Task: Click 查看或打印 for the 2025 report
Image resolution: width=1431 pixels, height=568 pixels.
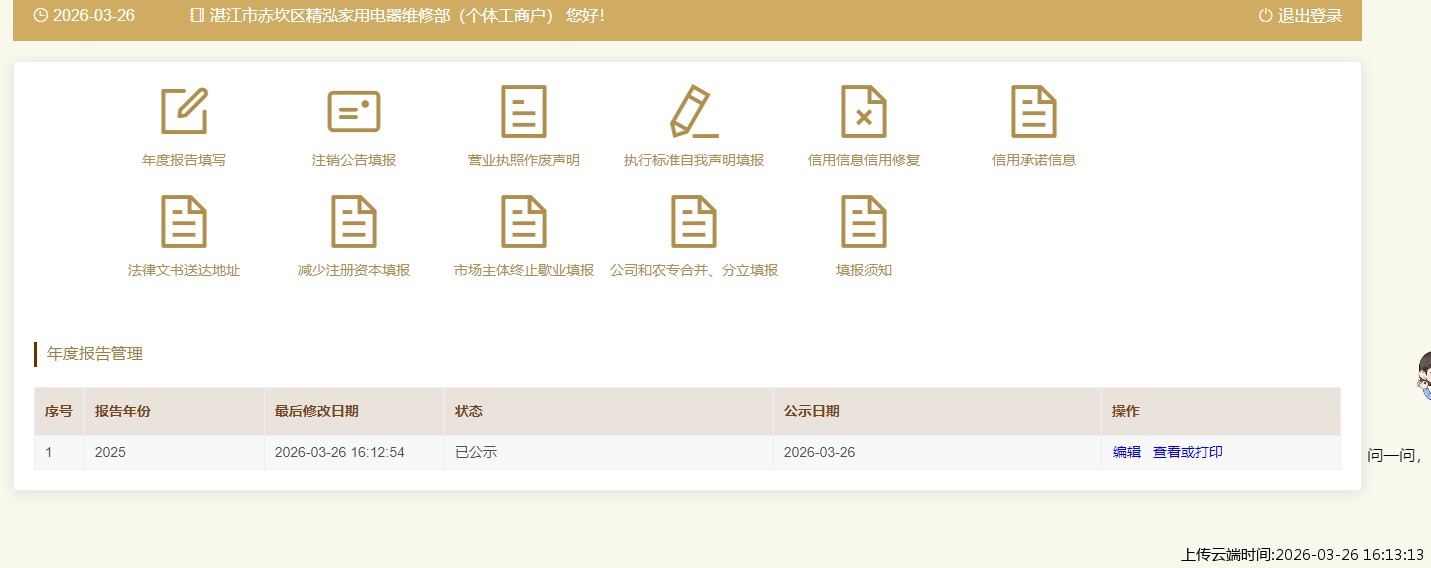Action: pyautogui.click(x=1188, y=452)
